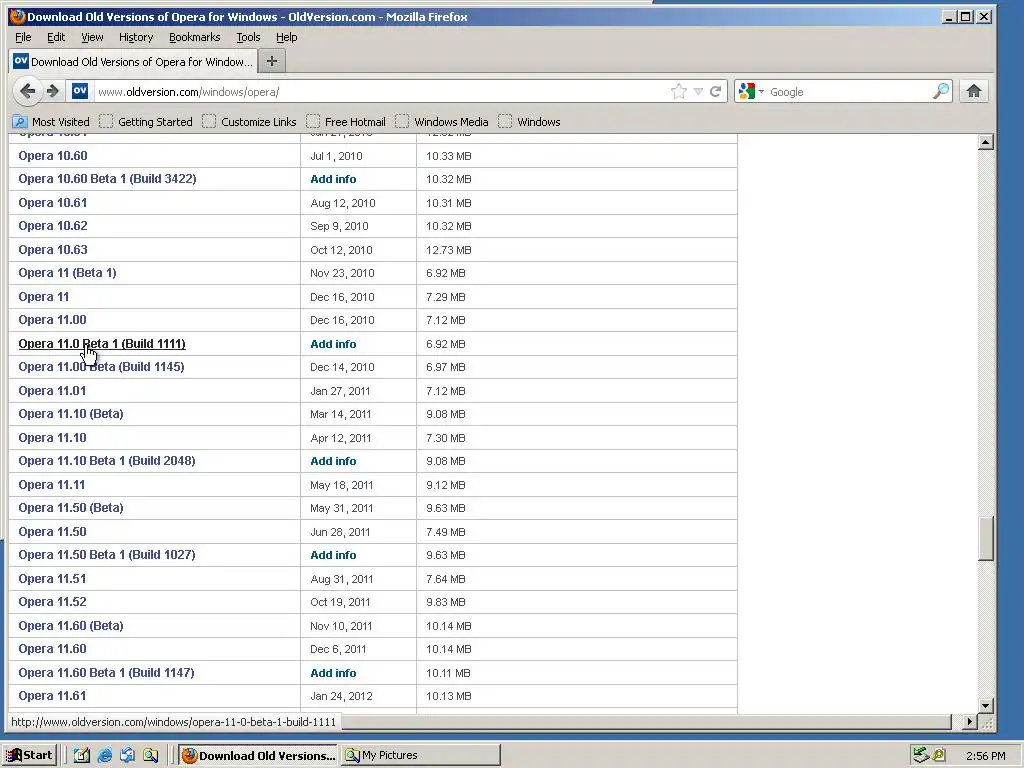The width and height of the screenshot is (1024, 768).
Task: Click the vertical scrollbar thumb
Action: tap(986, 538)
